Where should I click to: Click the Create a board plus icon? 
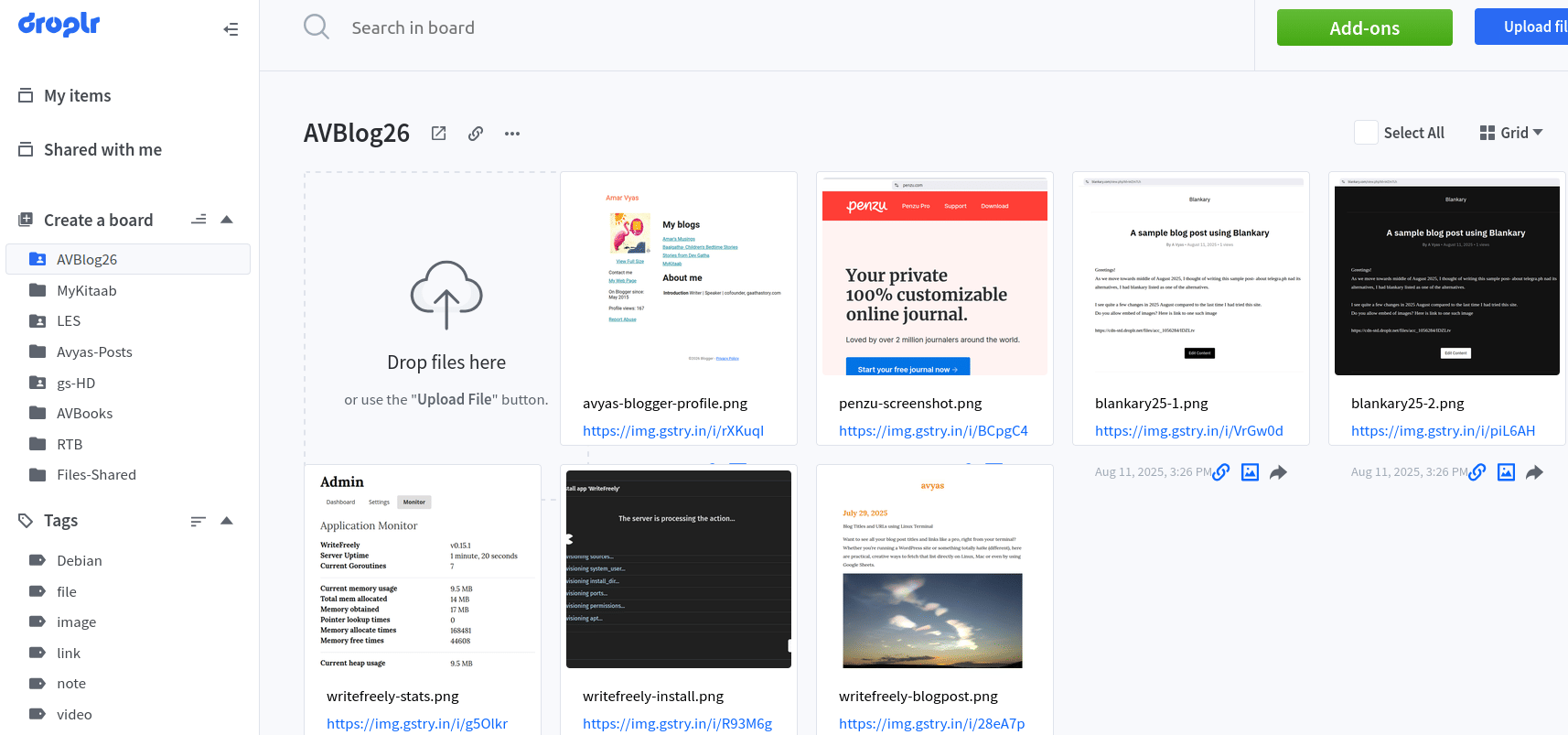[x=26, y=220]
